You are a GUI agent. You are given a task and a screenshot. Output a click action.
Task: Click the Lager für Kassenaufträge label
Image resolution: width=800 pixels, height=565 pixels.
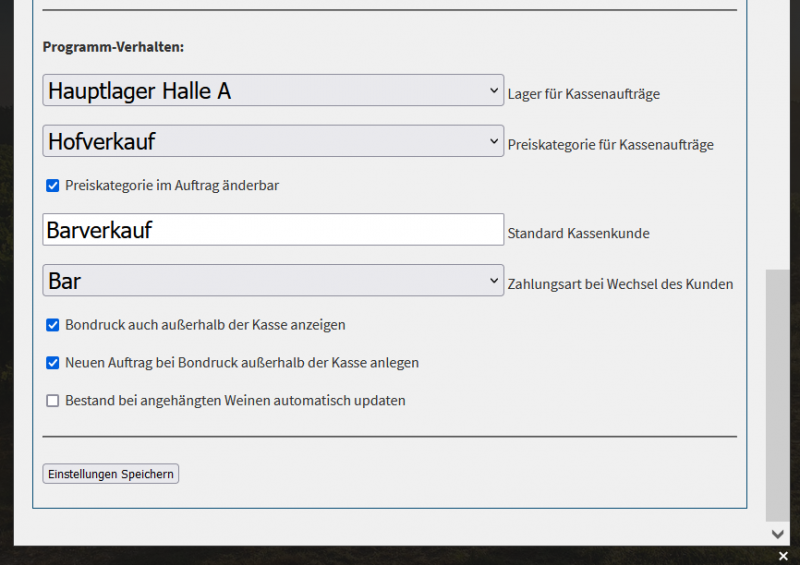[584, 95]
